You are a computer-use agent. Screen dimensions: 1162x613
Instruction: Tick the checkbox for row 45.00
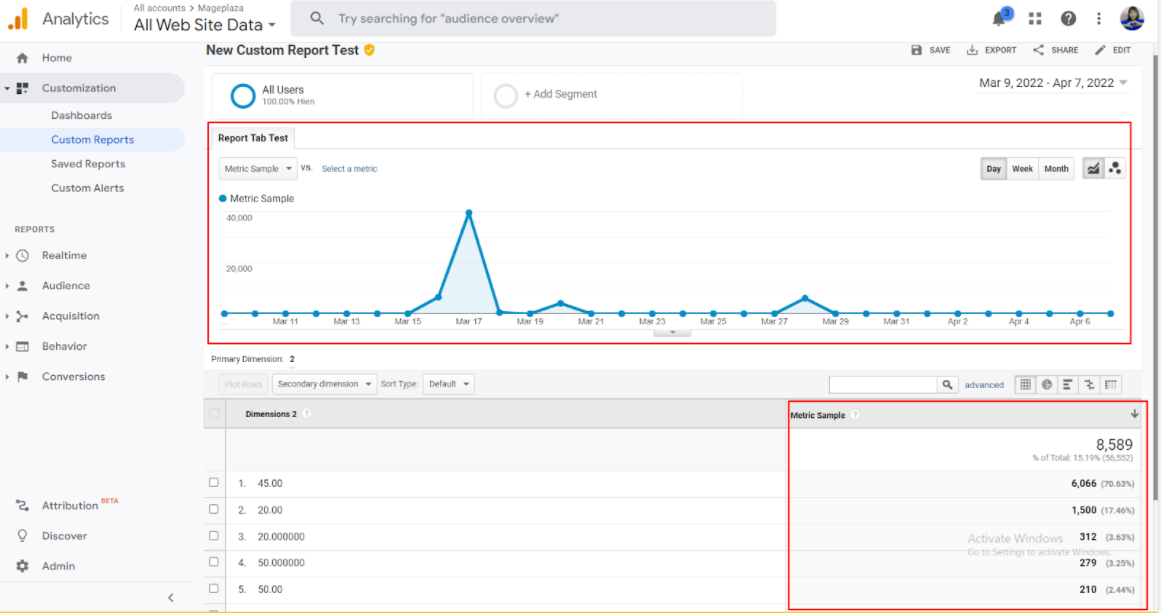click(x=213, y=483)
